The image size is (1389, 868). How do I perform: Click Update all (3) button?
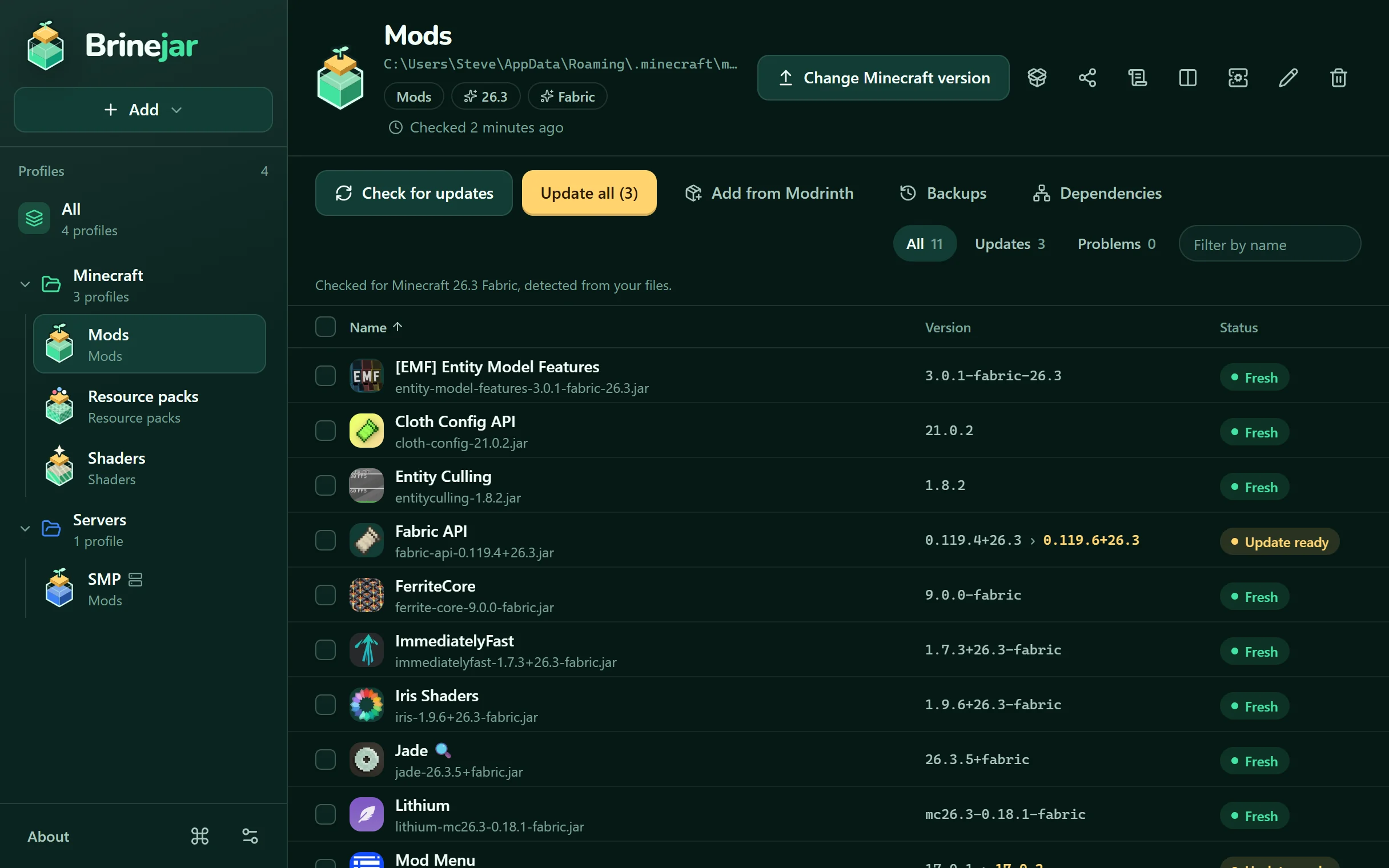click(x=589, y=194)
